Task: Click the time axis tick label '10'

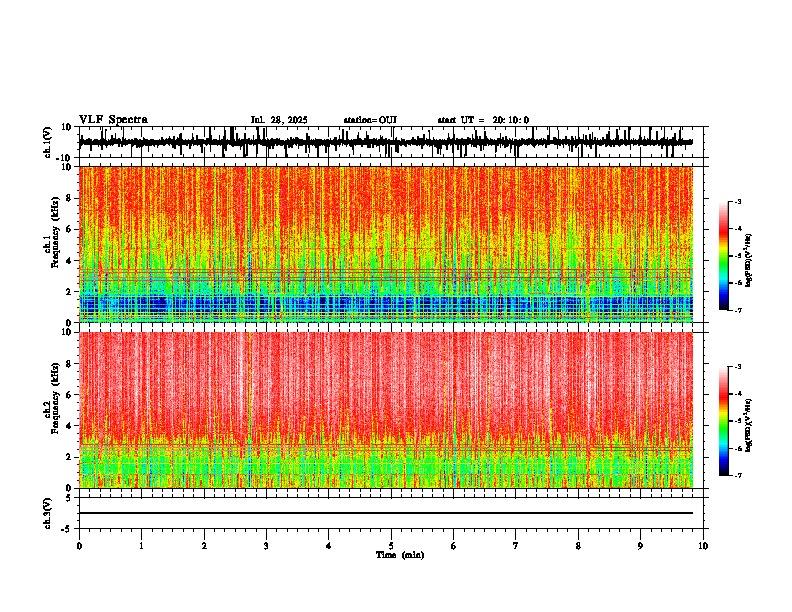Action: coord(703,546)
